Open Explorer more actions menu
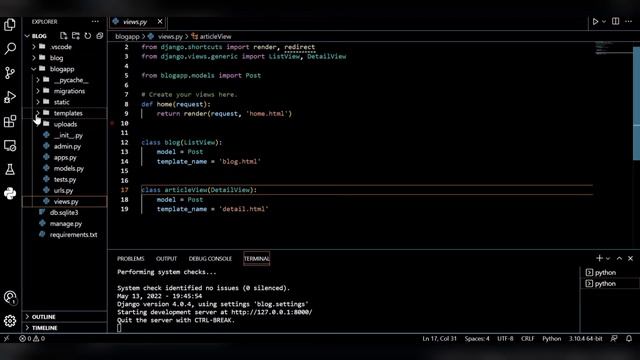Viewport: 640px width, 360px height. coord(95,22)
